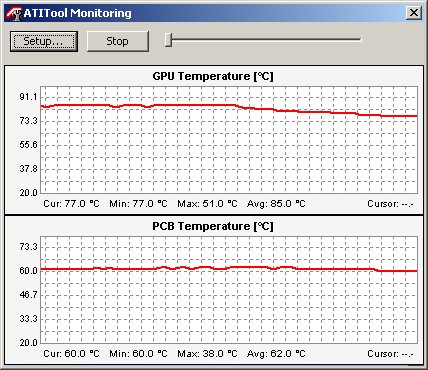Viewport: 428px width, 370px height.
Task: Open the Setup... dialog
Action: click(44, 41)
